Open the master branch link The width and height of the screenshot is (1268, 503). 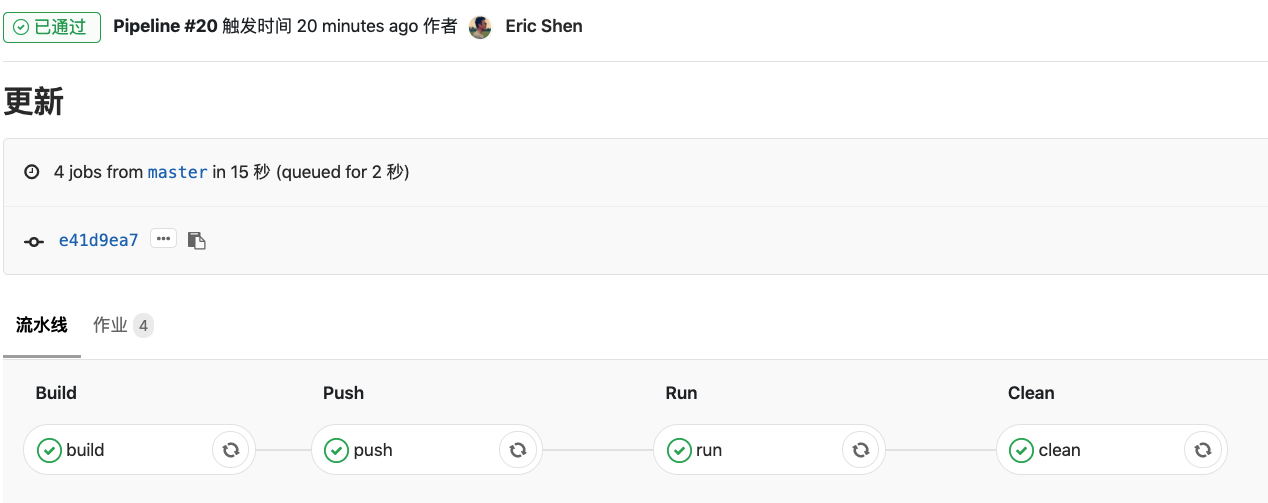click(x=177, y=172)
